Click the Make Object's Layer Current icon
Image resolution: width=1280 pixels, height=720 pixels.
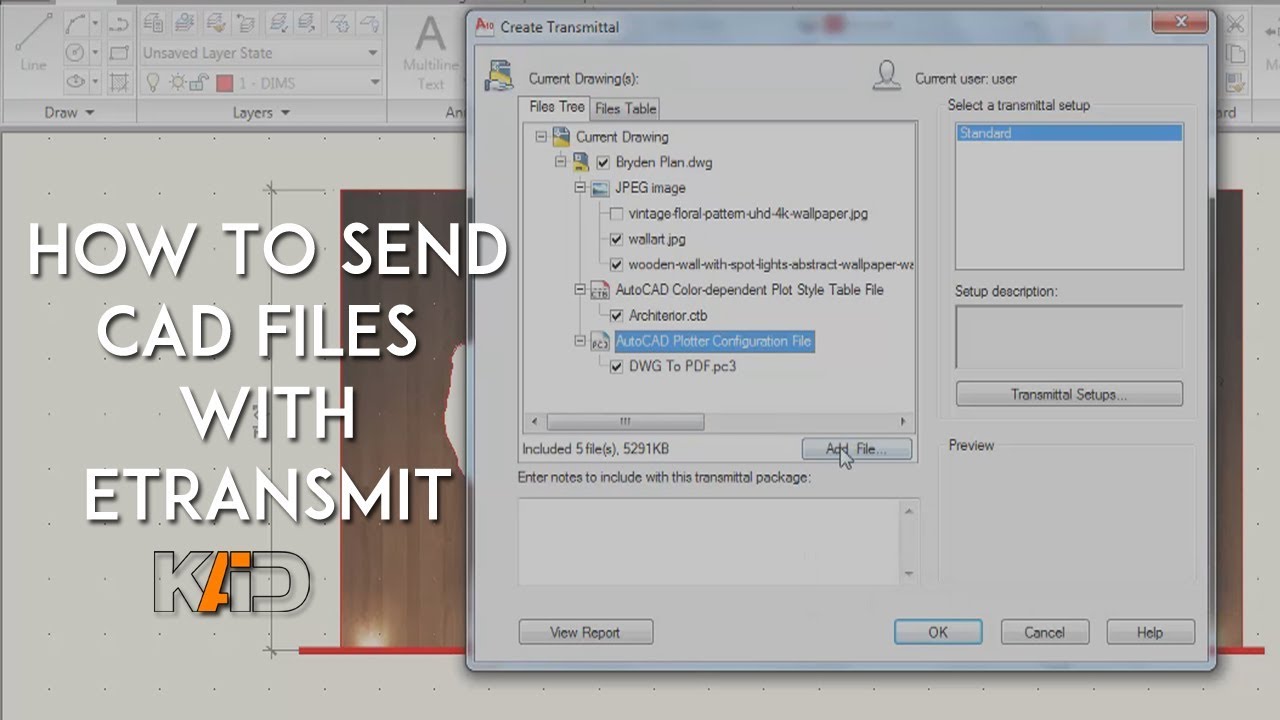(184, 22)
